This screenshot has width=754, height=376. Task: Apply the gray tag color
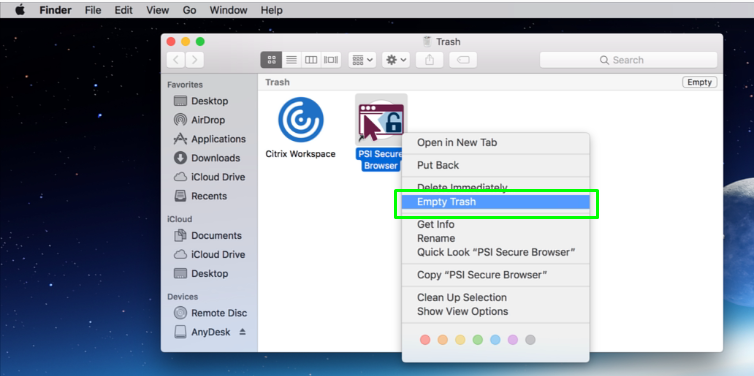[530, 340]
